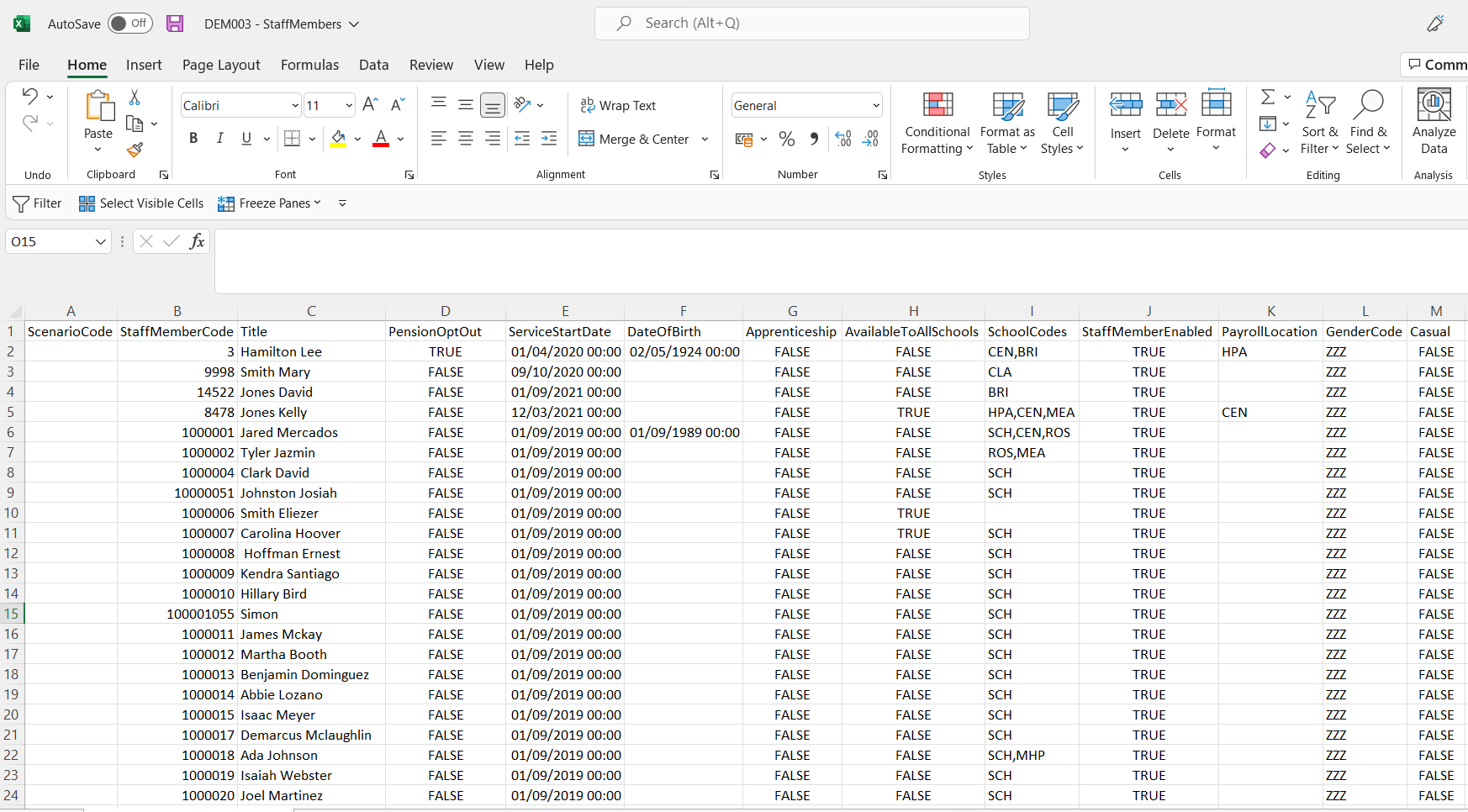Select the Format Painter brush icon
This screenshot has height=812, width=1468.
click(135, 150)
